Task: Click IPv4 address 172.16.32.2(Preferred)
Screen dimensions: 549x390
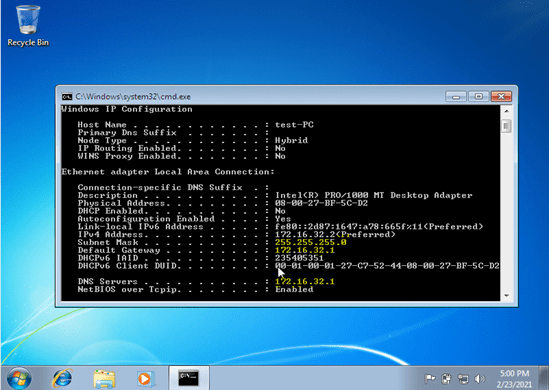Action: (335, 234)
